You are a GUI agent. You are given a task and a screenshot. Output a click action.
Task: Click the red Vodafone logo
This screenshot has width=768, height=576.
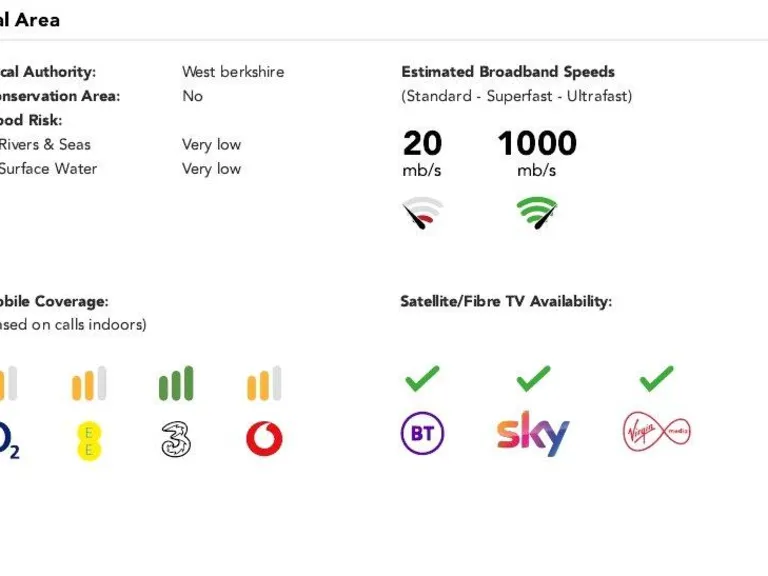264,438
